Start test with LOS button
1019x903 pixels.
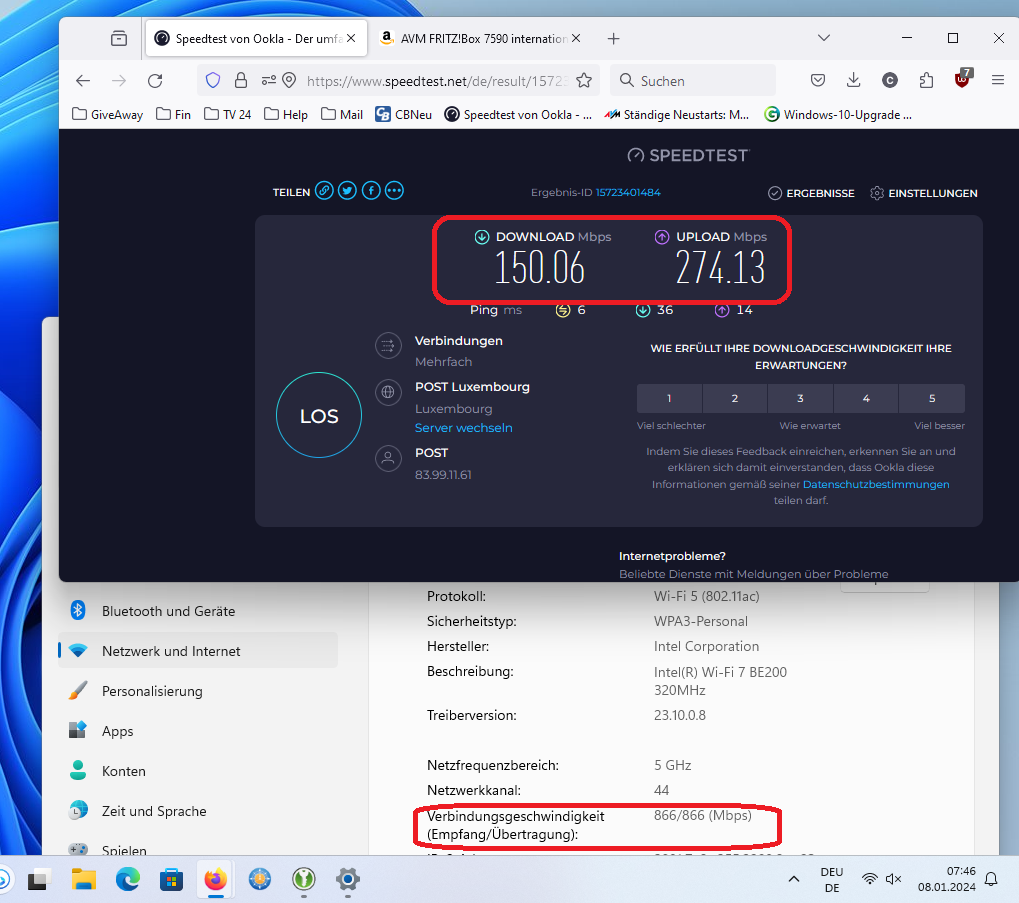319,415
